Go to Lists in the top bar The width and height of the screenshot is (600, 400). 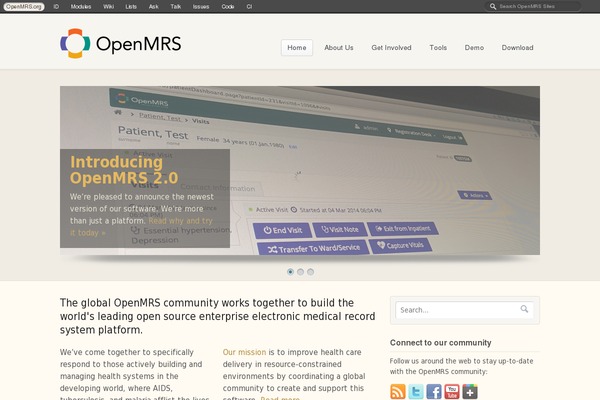[131, 7]
